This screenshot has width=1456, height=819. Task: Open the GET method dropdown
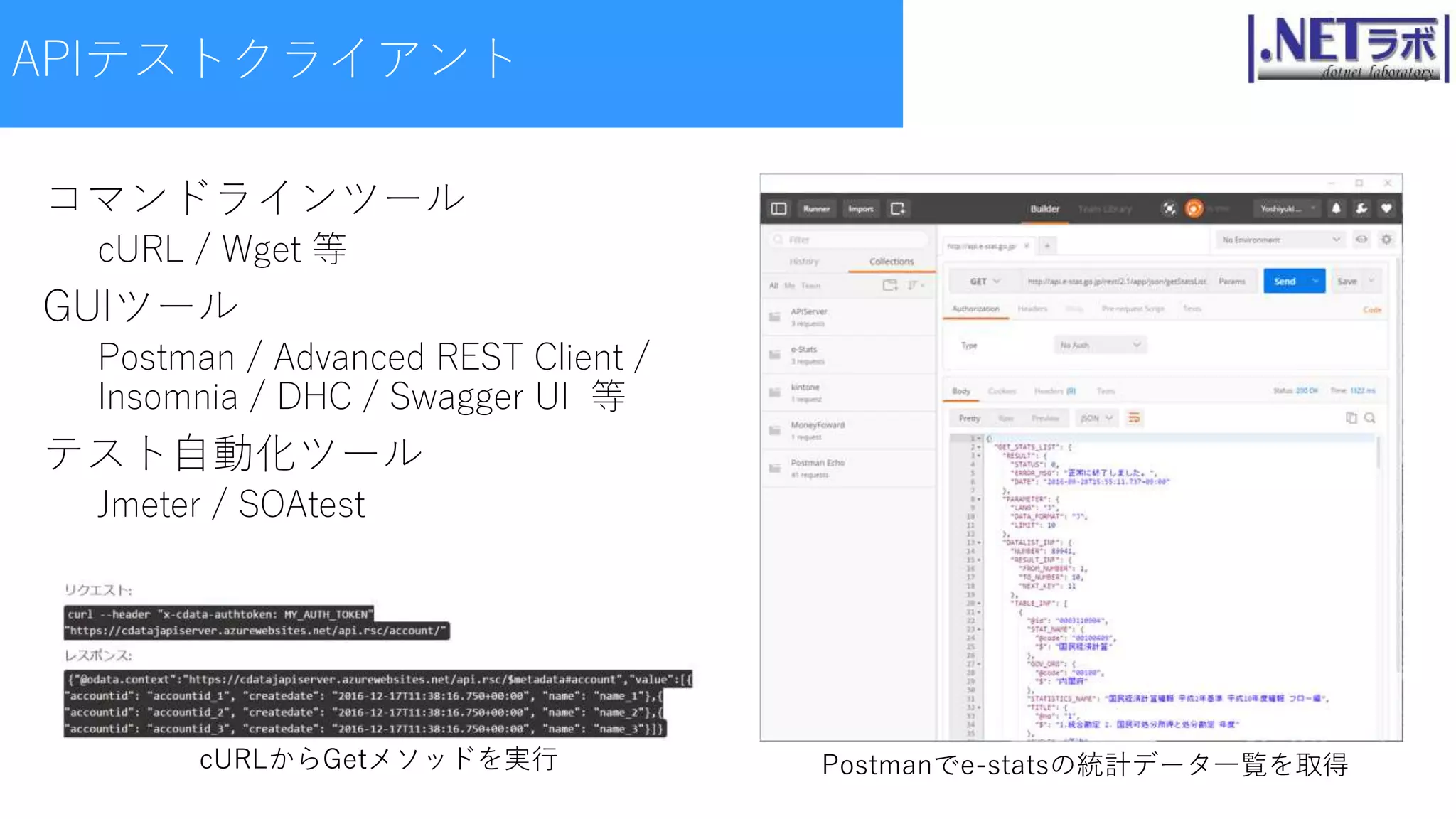click(x=984, y=282)
